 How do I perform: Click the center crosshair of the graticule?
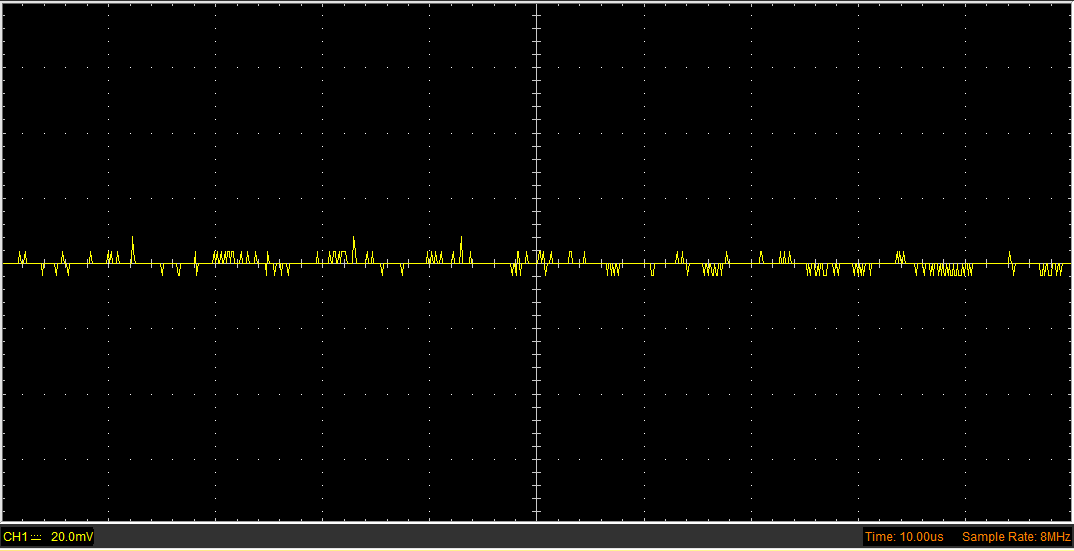537,263
